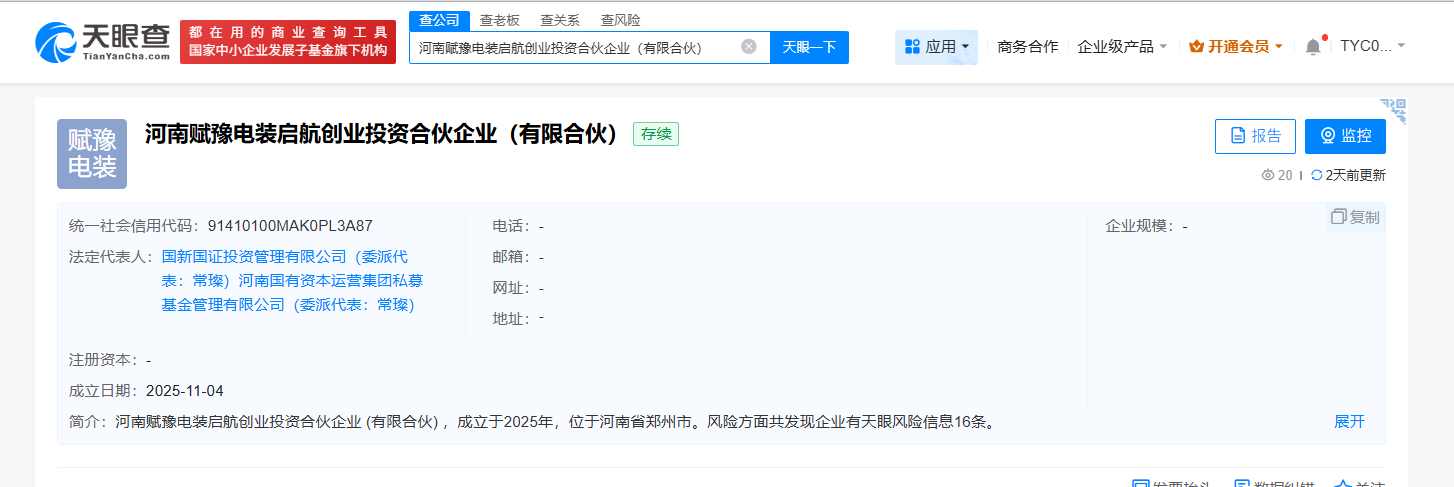Open the 天眼查 logo homepage
Viewport: 1454px width, 487px height.
click(x=103, y=42)
